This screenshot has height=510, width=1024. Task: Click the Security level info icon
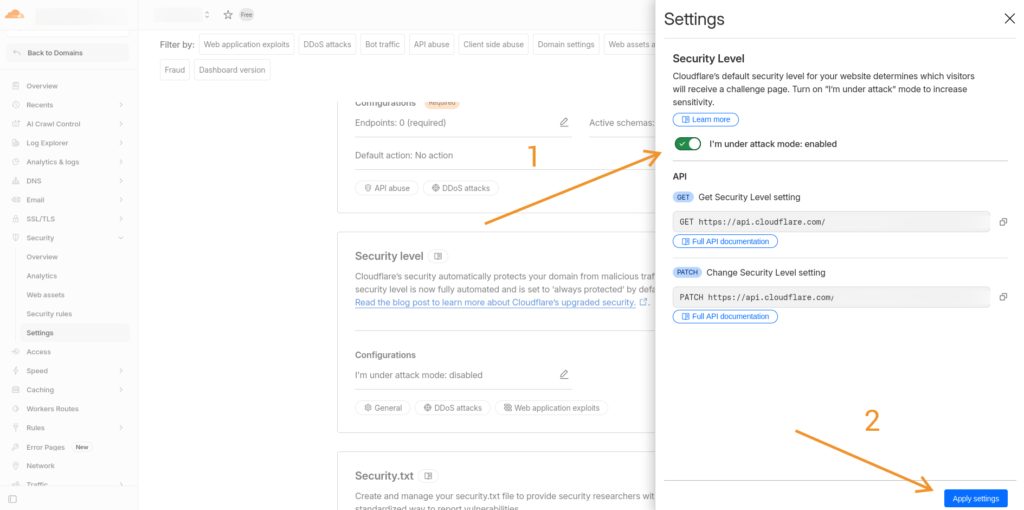(x=438, y=256)
